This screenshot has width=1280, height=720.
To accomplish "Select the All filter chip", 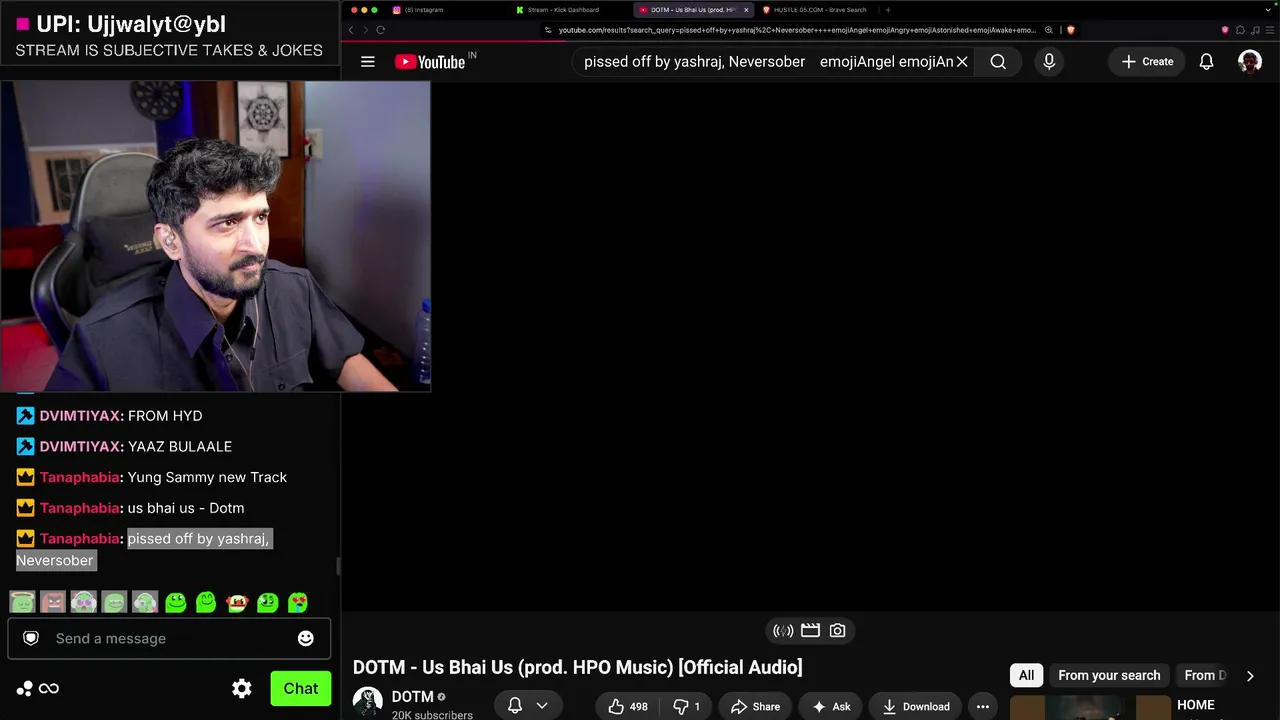I will click(1026, 675).
